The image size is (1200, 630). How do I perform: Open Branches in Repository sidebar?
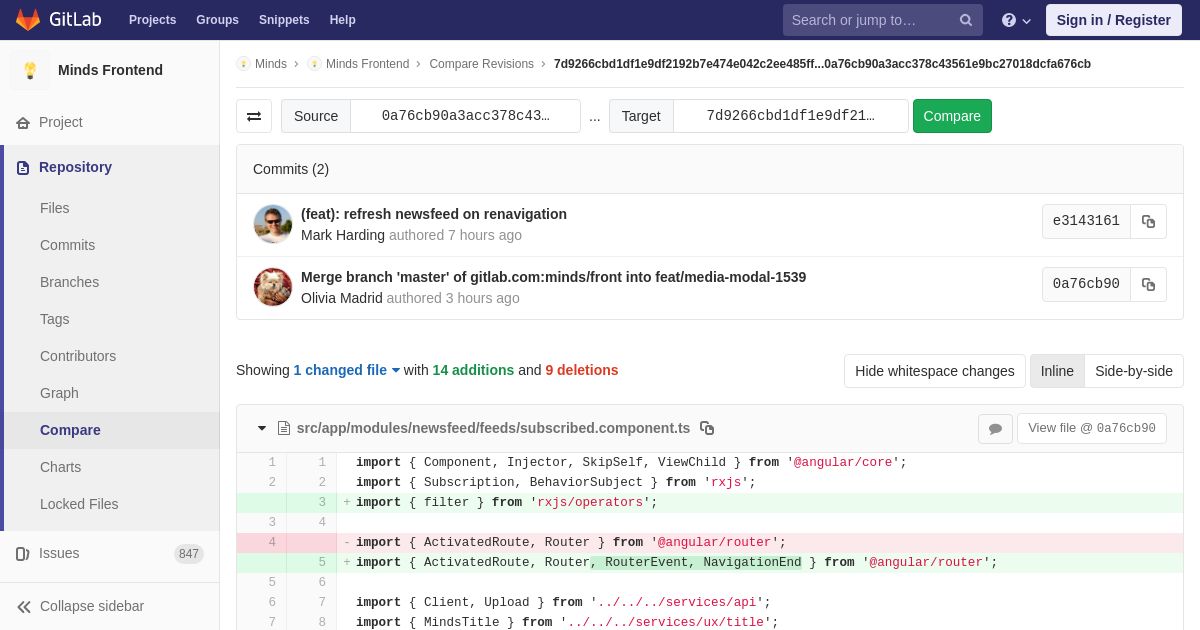69,282
